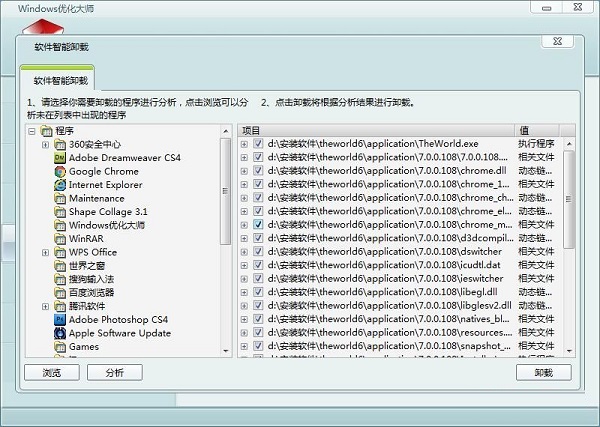600x427 pixels.
Task: Click the Shape Collage 3.1 folder icon
Action: (60, 212)
